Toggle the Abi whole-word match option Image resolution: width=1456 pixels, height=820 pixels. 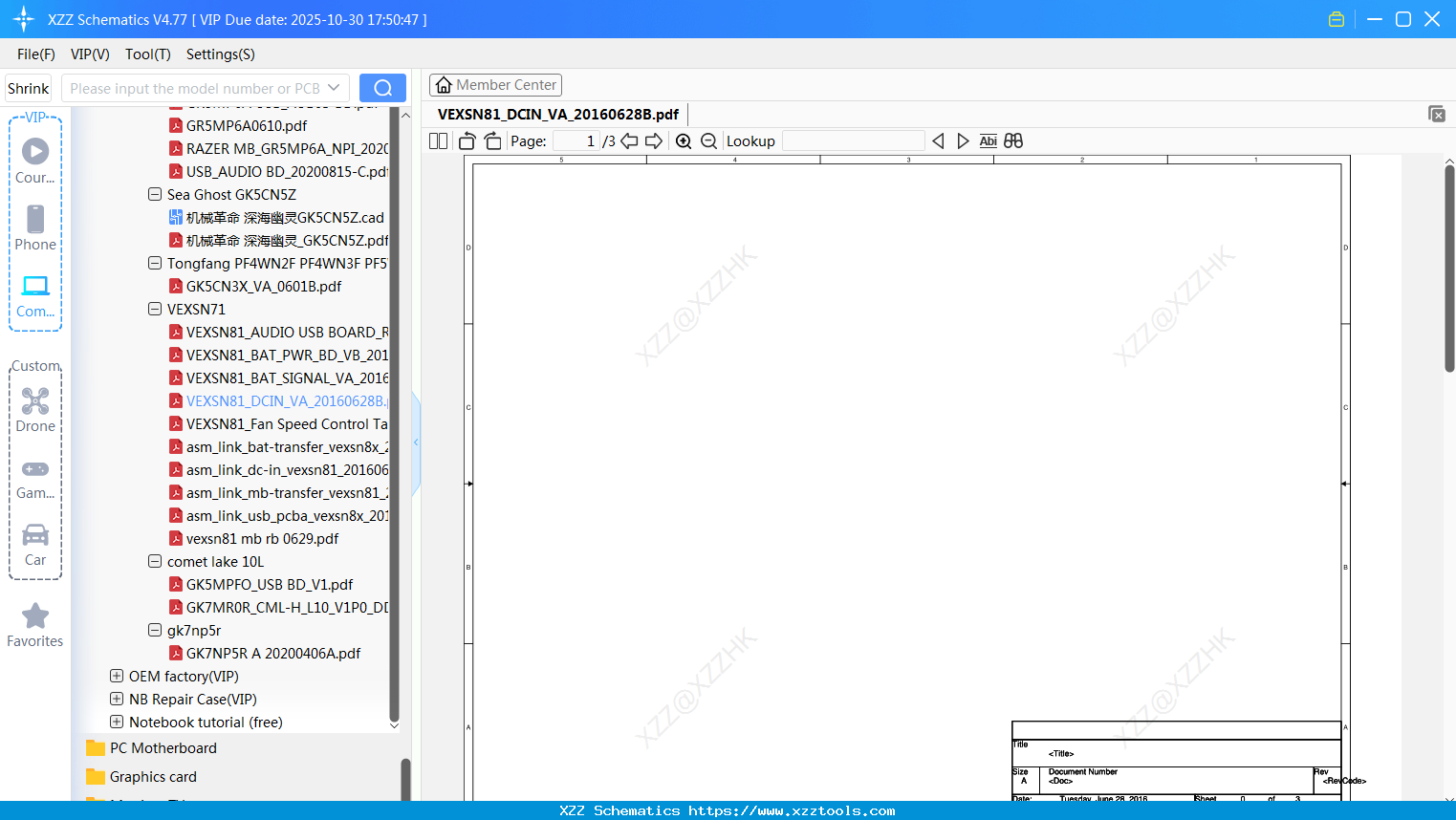[989, 141]
